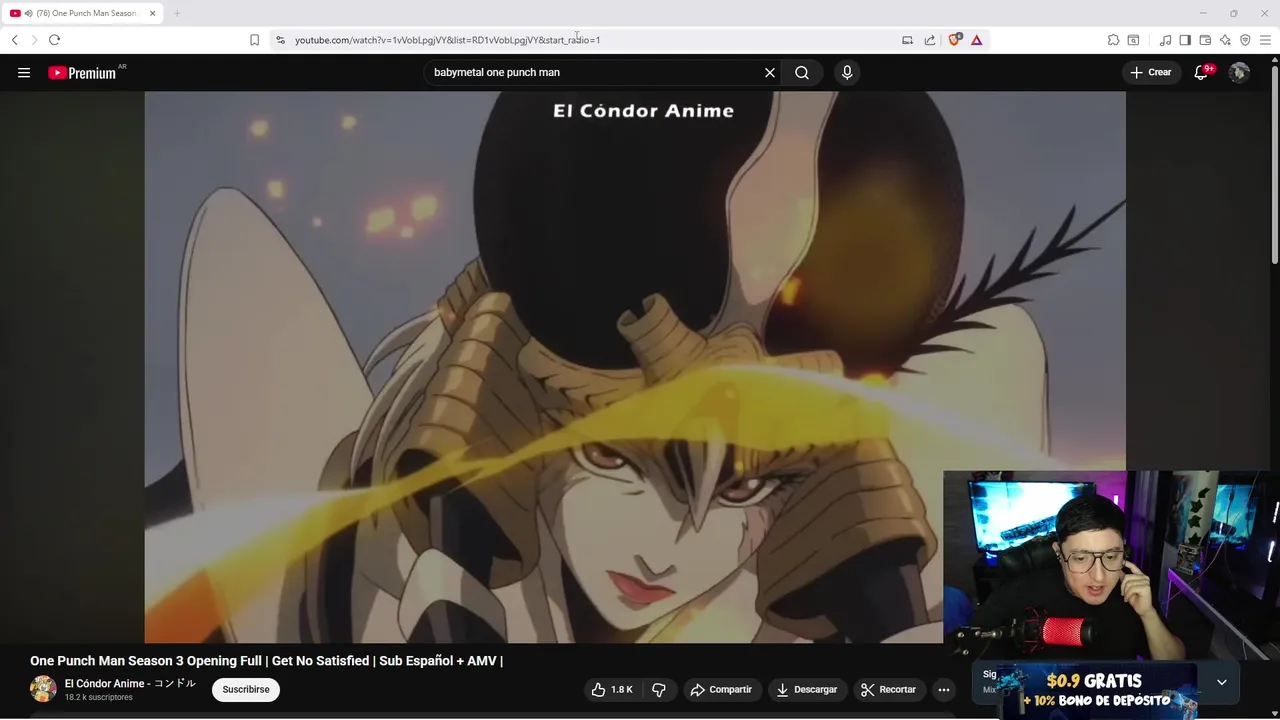Open El Cóndor Anime channel link
Image resolution: width=1280 pixels, height=720 pixels.
coord(130,683)
